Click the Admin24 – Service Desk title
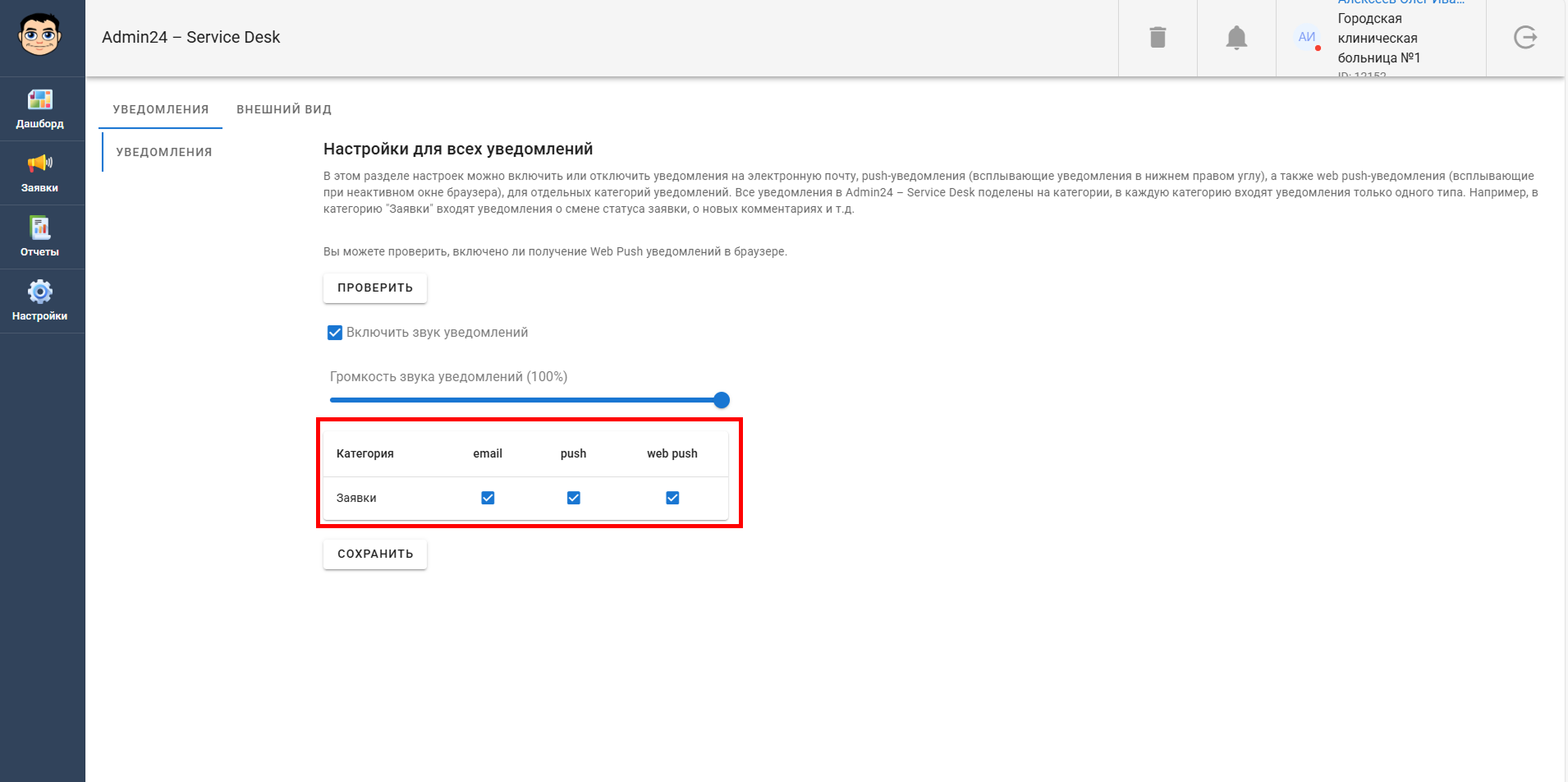The image size is (1568, 782). [x=190, y=37]
